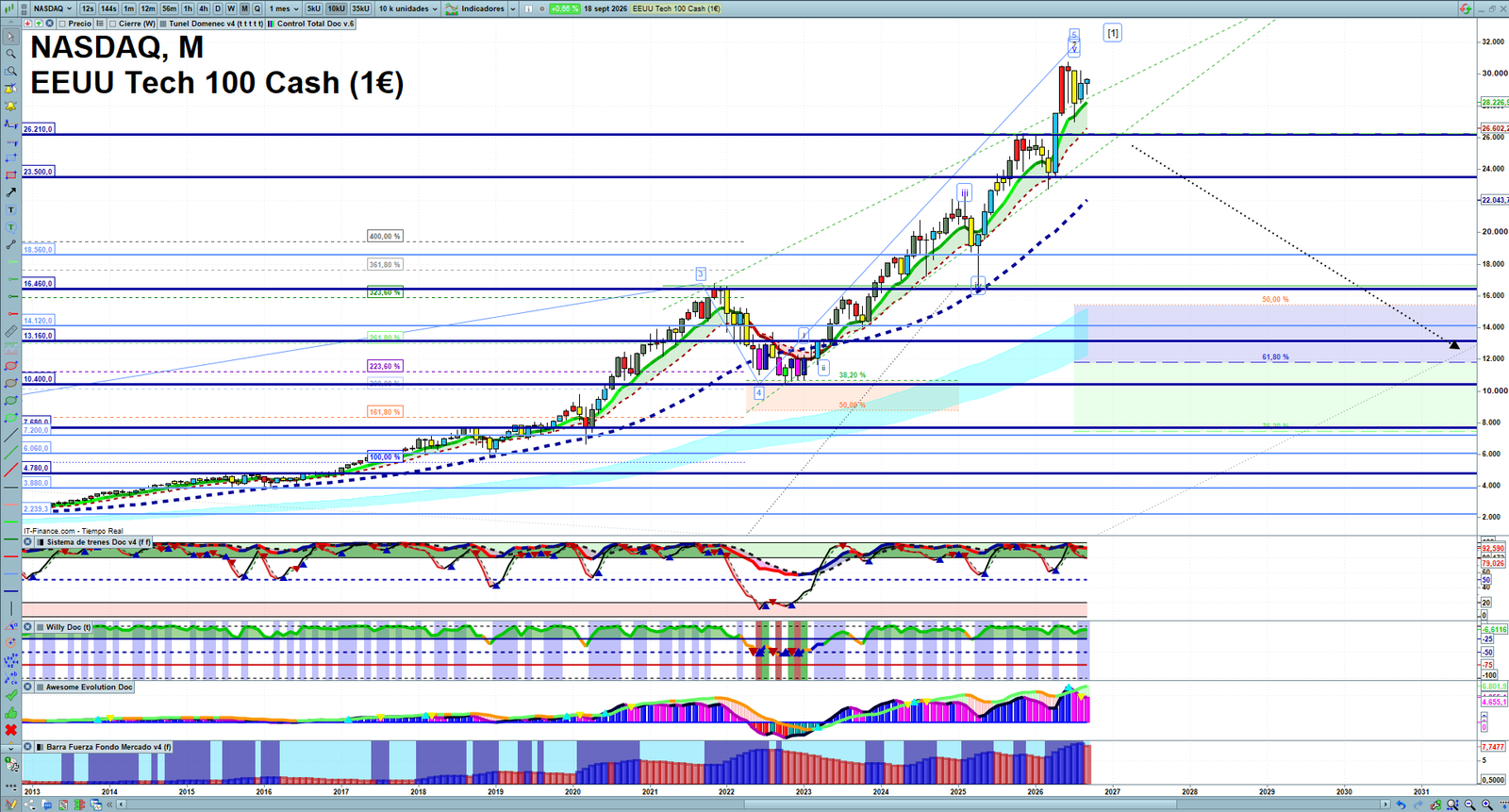This screenshot has height=812, width=1509.
Task: Open the Precio list settings icon
Action: point(100,23)
